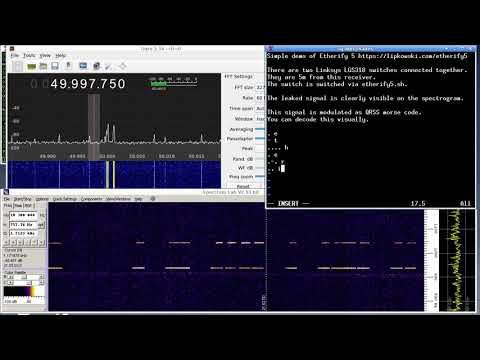Open the Window type dropdown in Gqrx

coord(260,119)
